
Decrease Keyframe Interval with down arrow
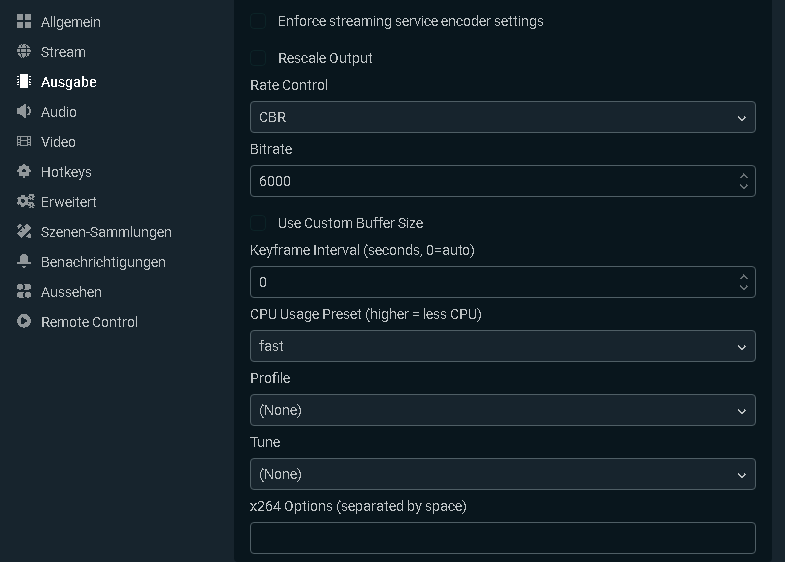point(743,287)
